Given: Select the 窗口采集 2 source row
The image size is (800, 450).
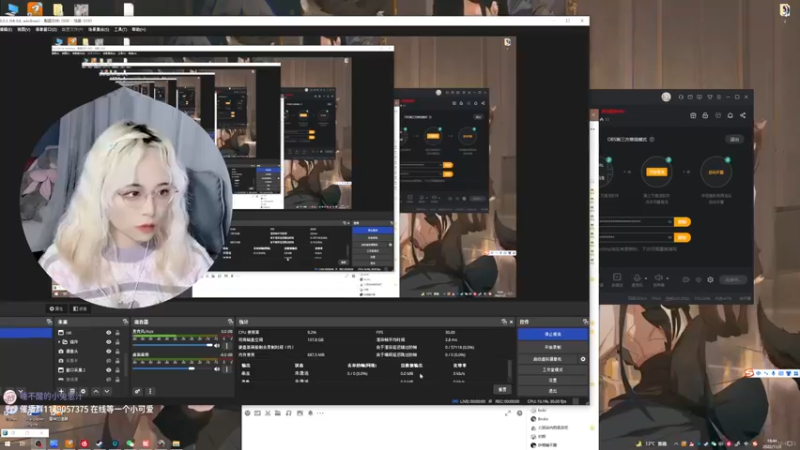Looking at the screenshot, I should [x=89, y=370].
